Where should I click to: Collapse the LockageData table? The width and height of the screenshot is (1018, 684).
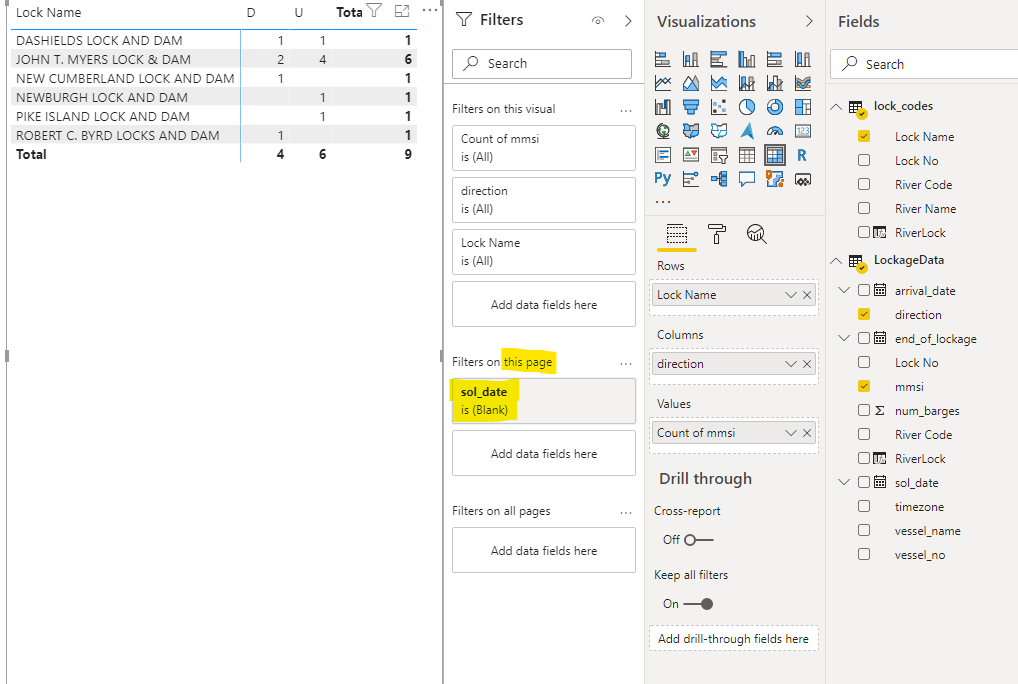click(x=837, y=260)
